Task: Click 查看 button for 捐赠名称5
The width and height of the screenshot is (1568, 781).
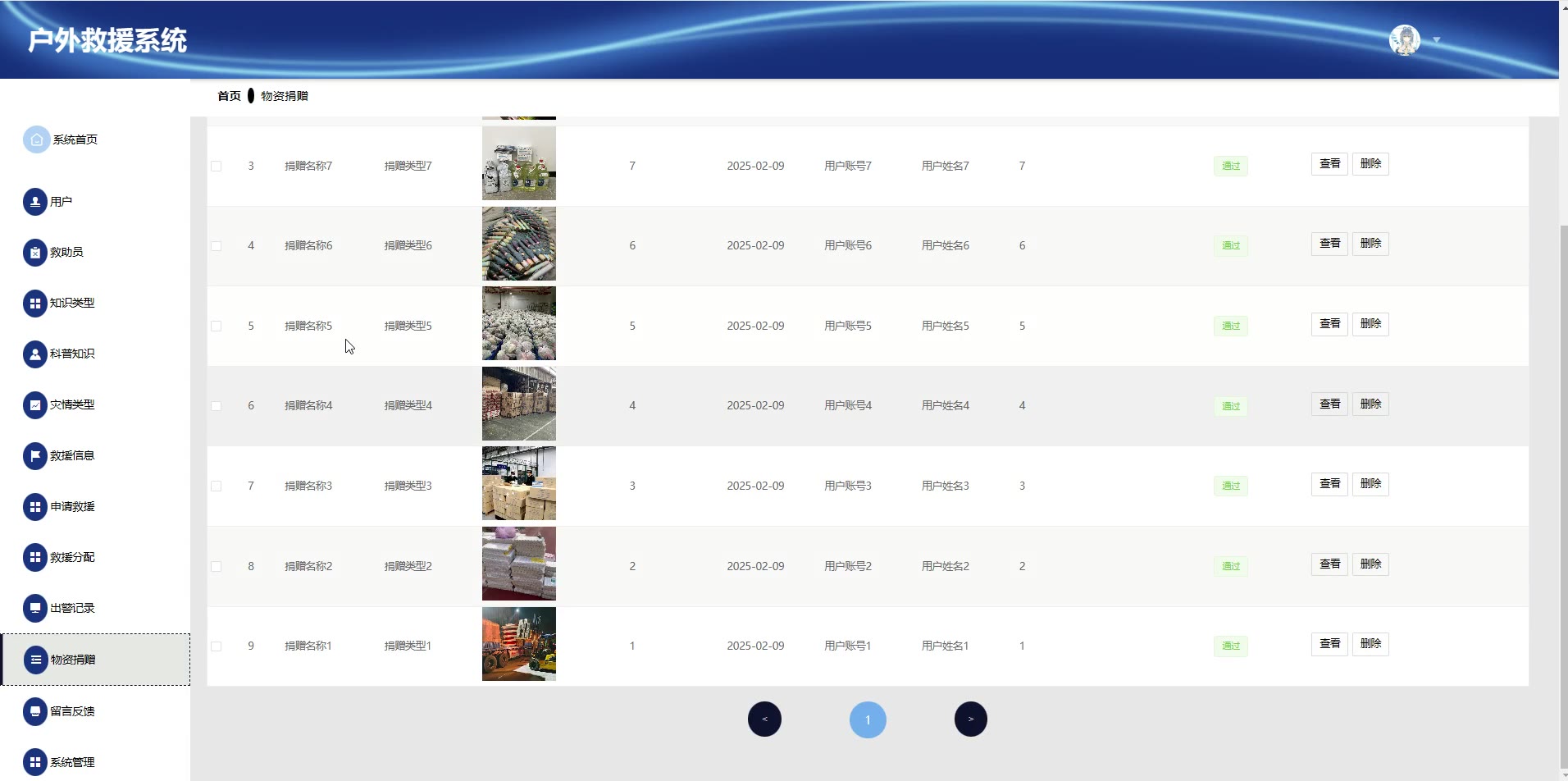Action: [x=1329, y=324]
